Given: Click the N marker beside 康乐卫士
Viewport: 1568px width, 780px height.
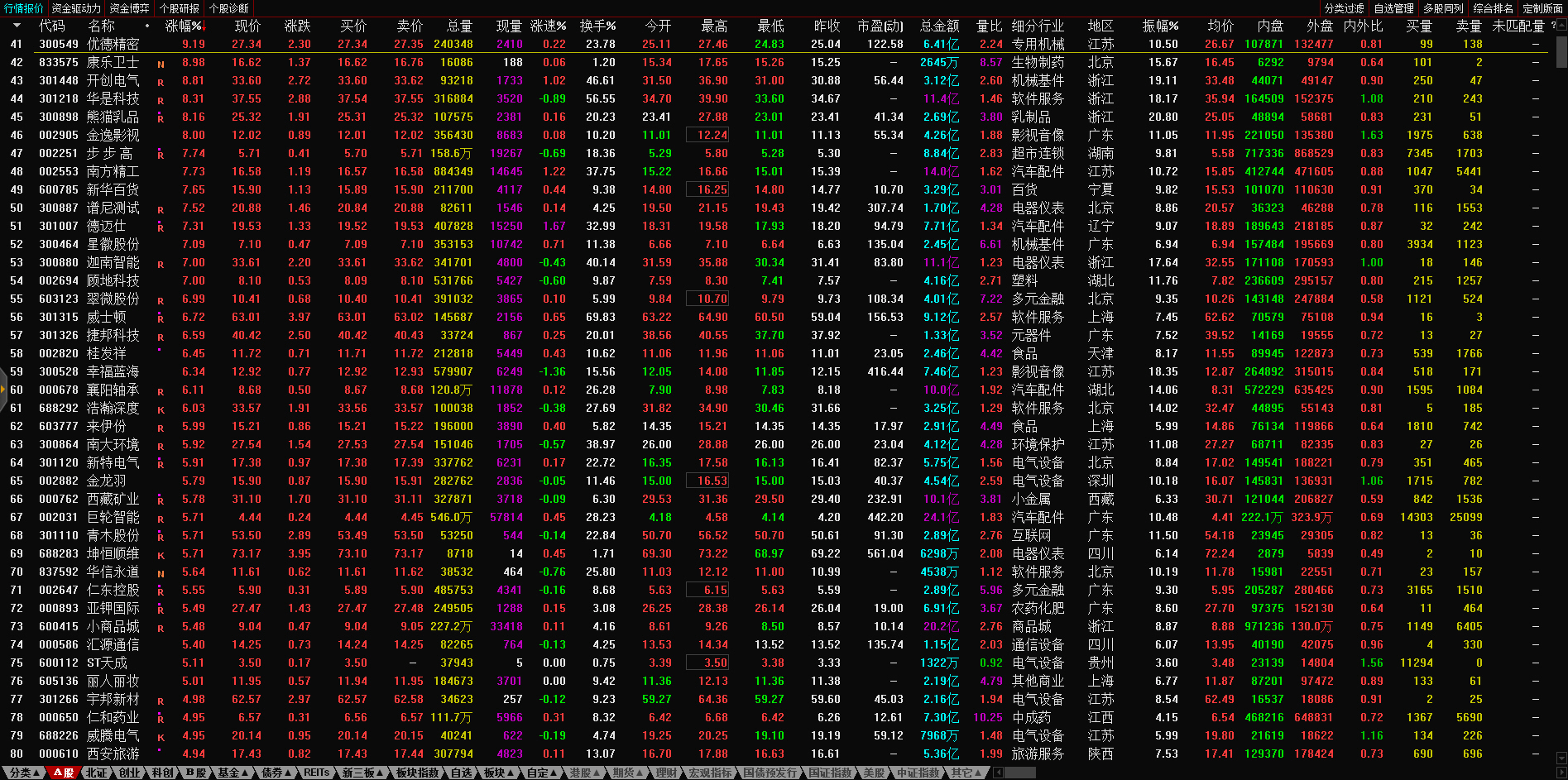Looking at the screenshot, I should (x=161, y=64).
